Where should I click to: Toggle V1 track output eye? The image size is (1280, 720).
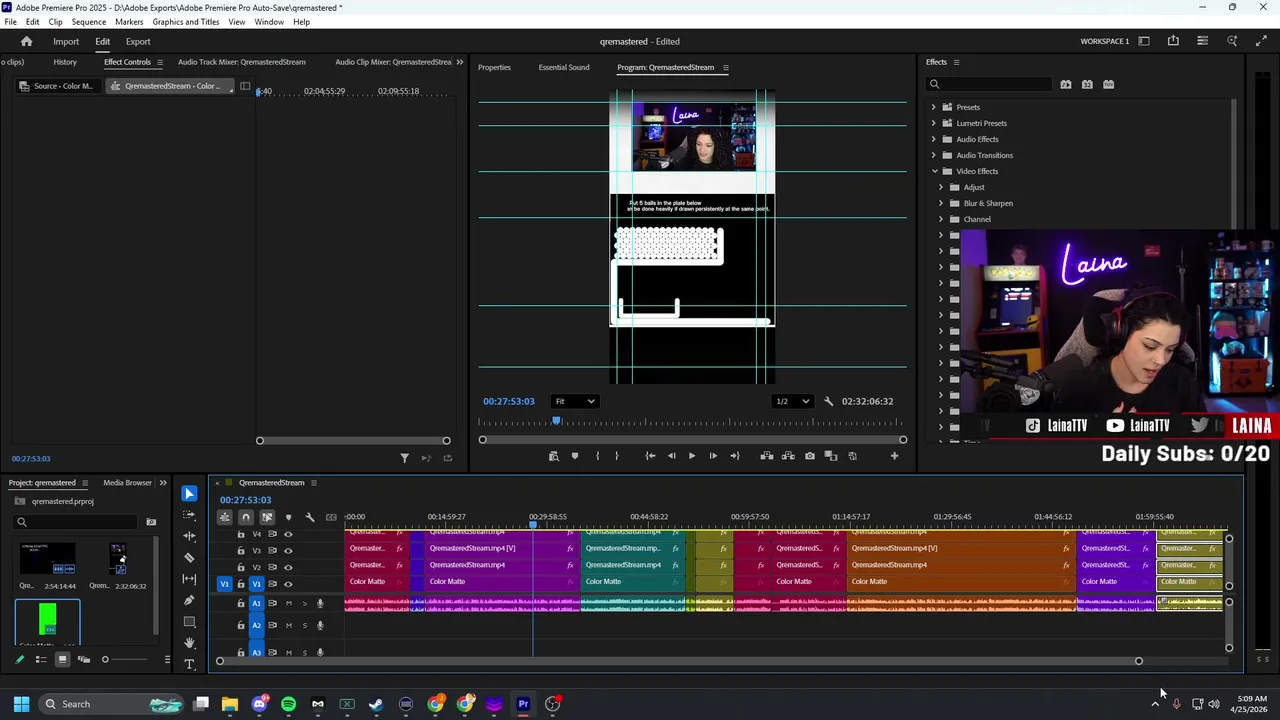click(288, 584)
